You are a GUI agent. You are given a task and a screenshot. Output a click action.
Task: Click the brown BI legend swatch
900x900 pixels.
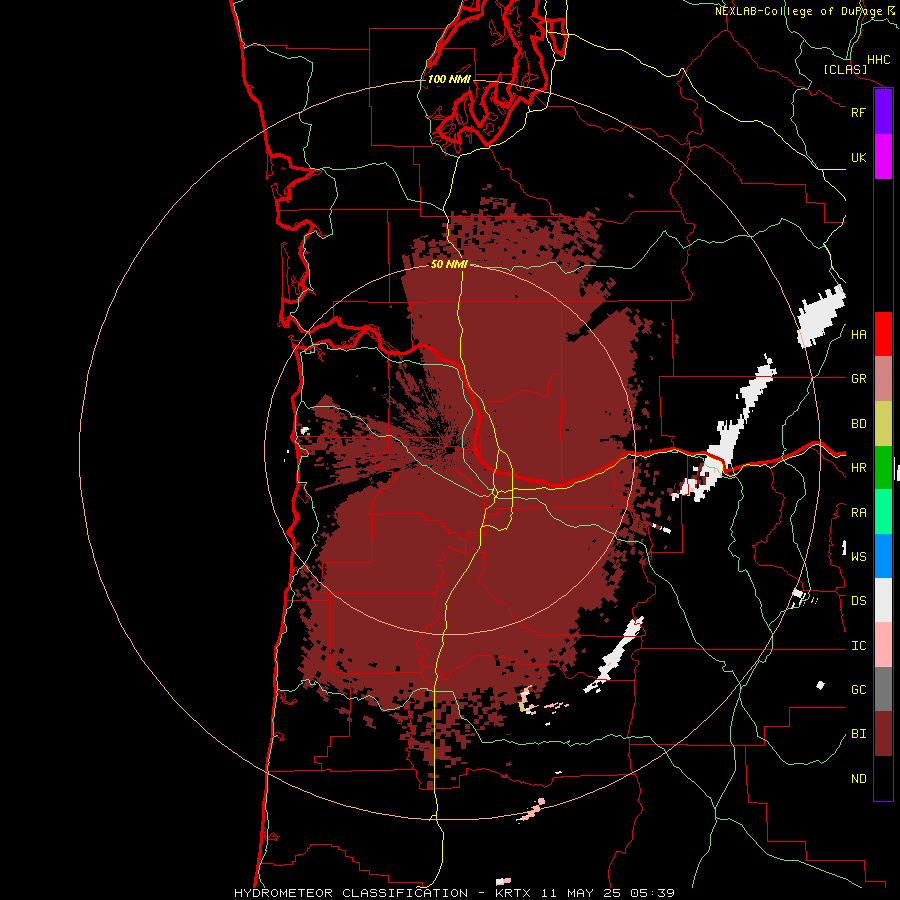(883, 734)
